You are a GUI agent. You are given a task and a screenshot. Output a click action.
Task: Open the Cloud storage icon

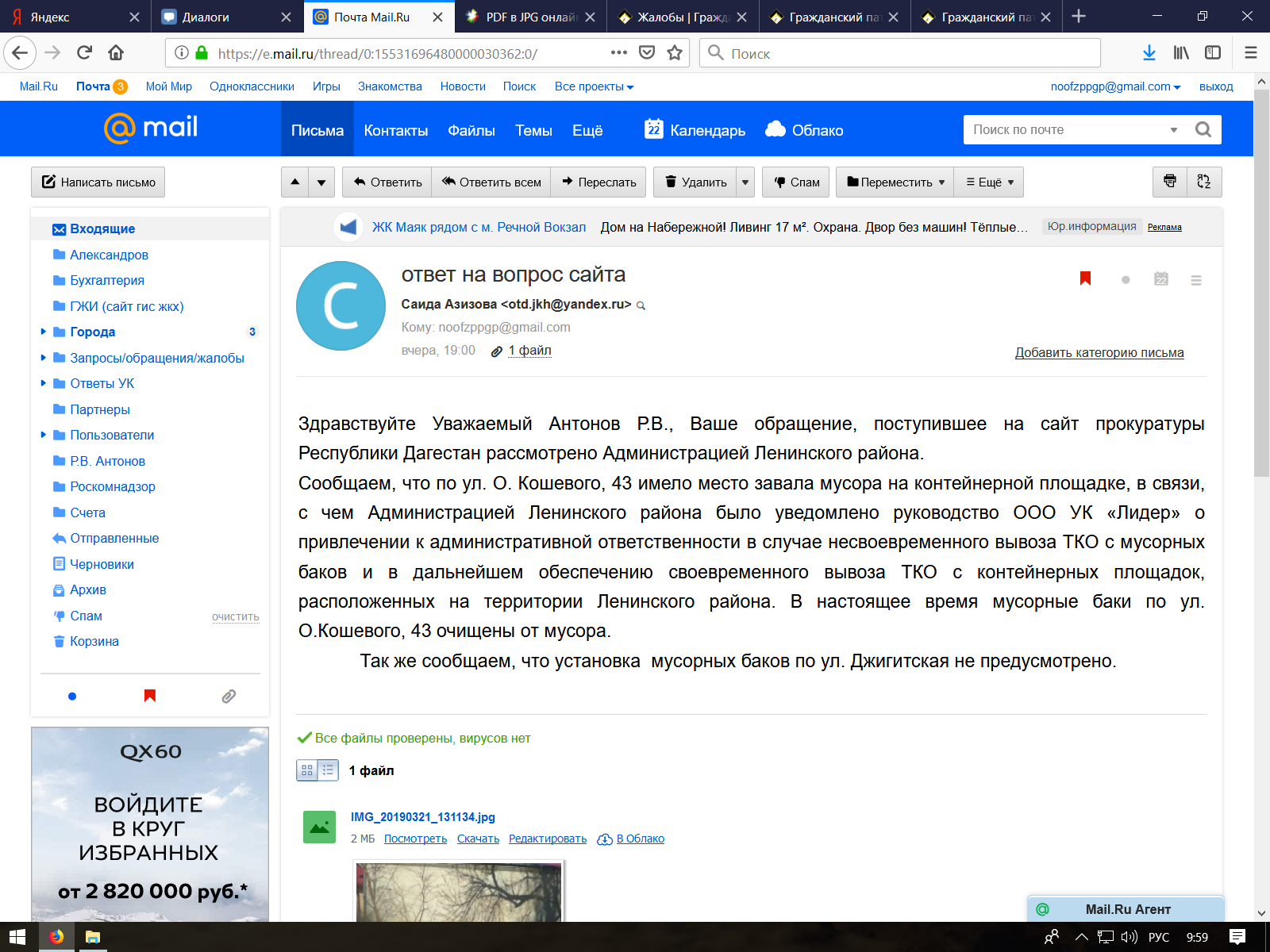point(775,129)
